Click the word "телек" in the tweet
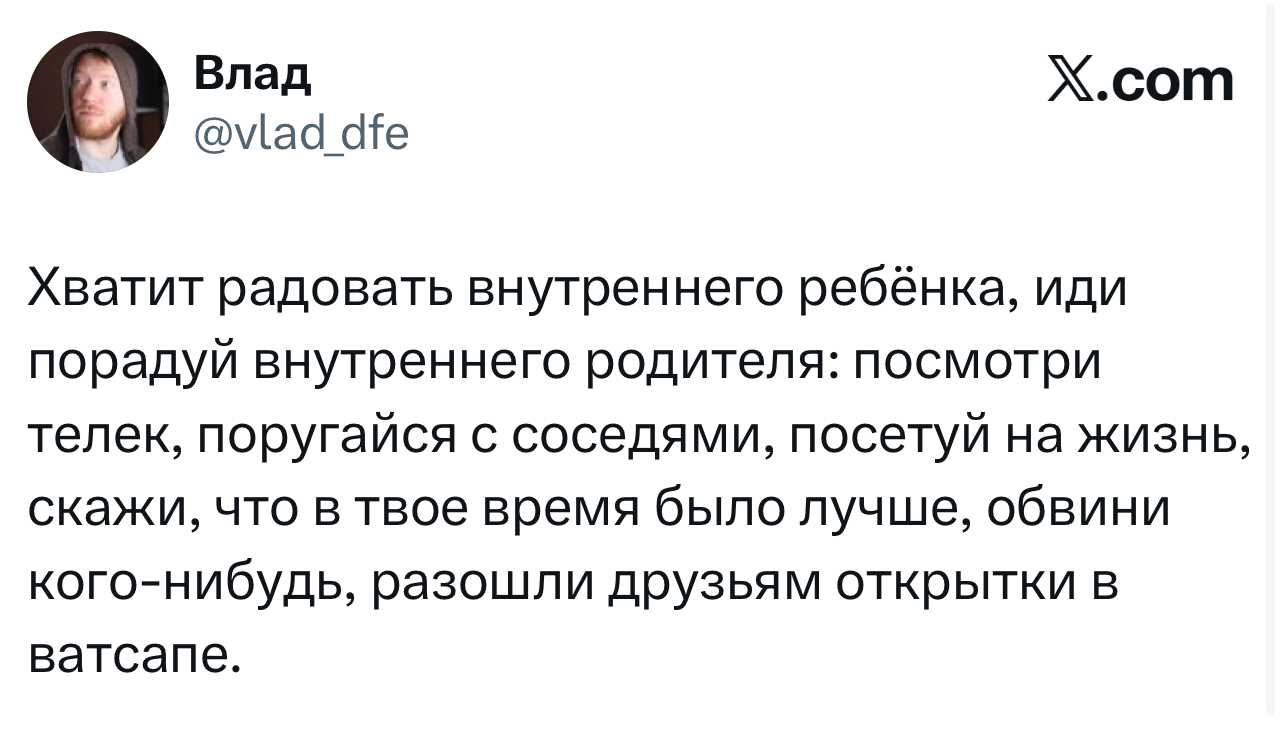Screen dimensions: 1284x729 (x=97, y=437)
